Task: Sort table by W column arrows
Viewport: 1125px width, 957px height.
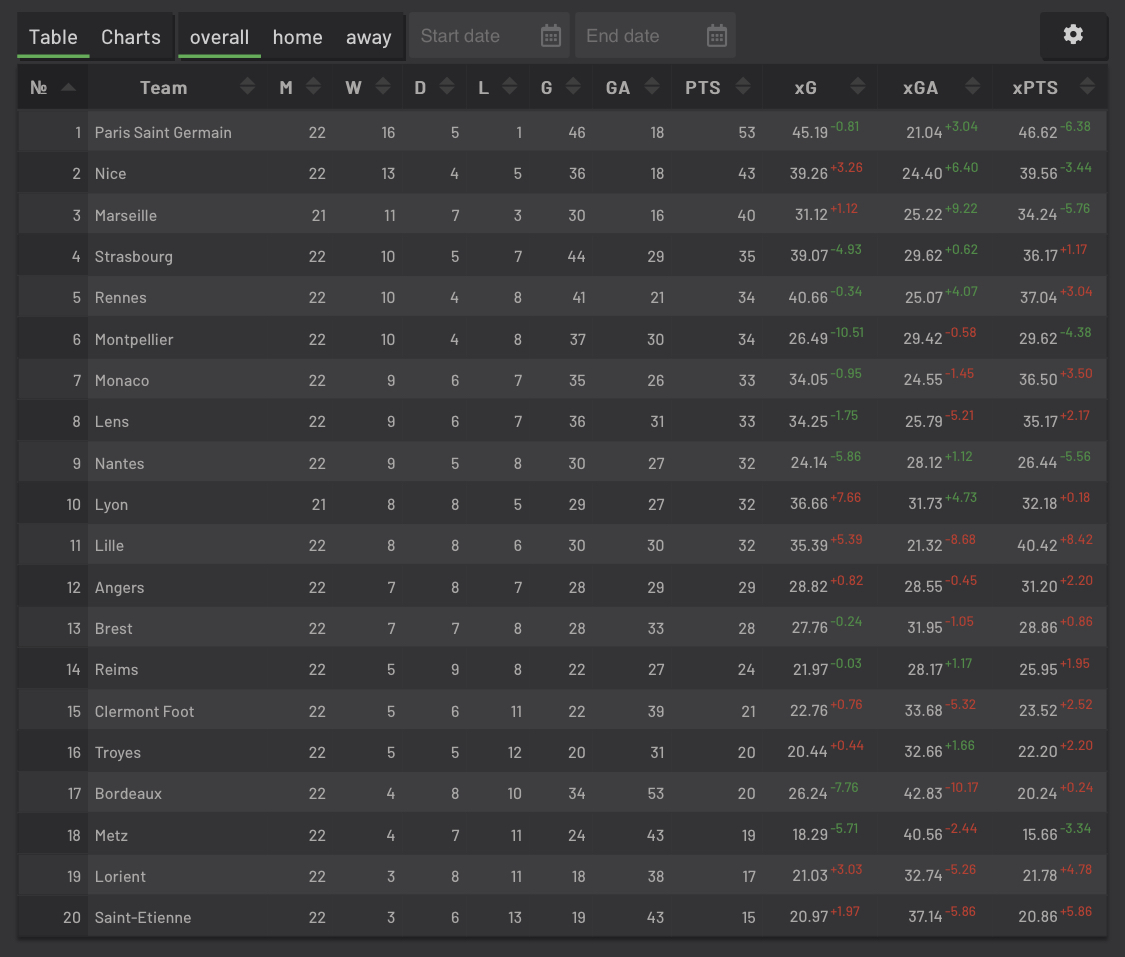Action: point(382,88)
